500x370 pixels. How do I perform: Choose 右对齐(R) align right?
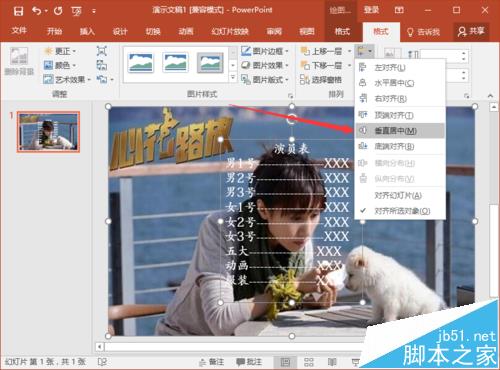click(x=400, y=99)
